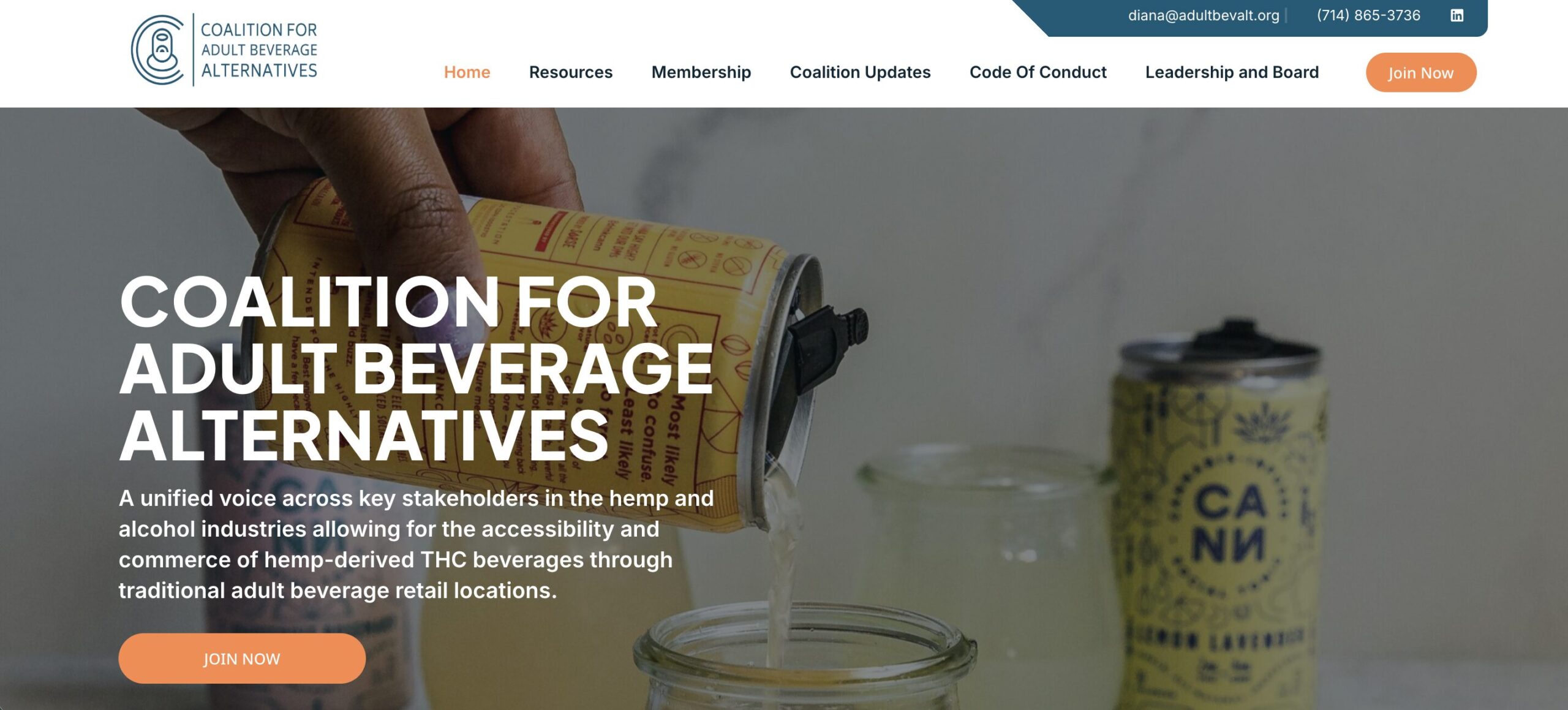Image resolution: width=1568 pixels, height=710 pixels.
Task: Email diana@adultbevalt.org link
Action: (x=1203, y=15)
